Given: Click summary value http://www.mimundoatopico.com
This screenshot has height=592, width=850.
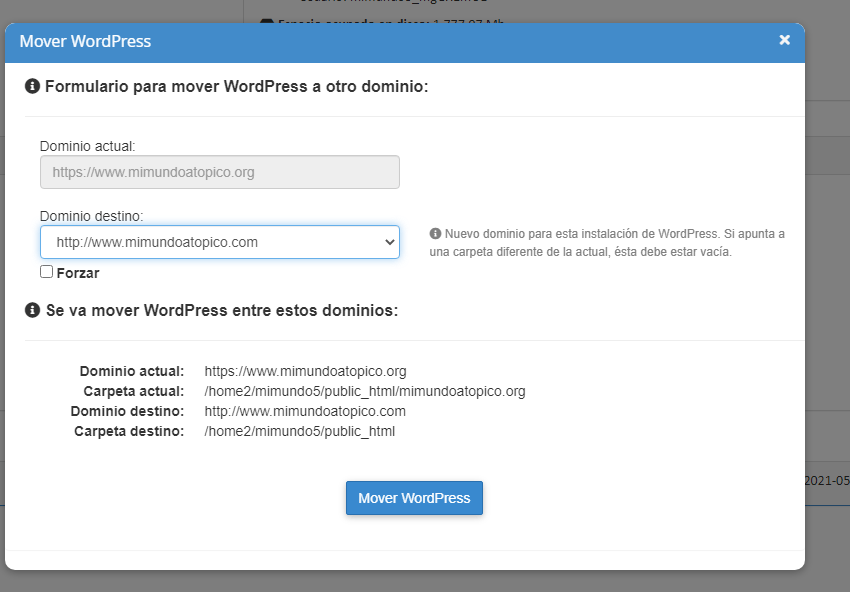Looking at the screenshot, I should point(305,411).
